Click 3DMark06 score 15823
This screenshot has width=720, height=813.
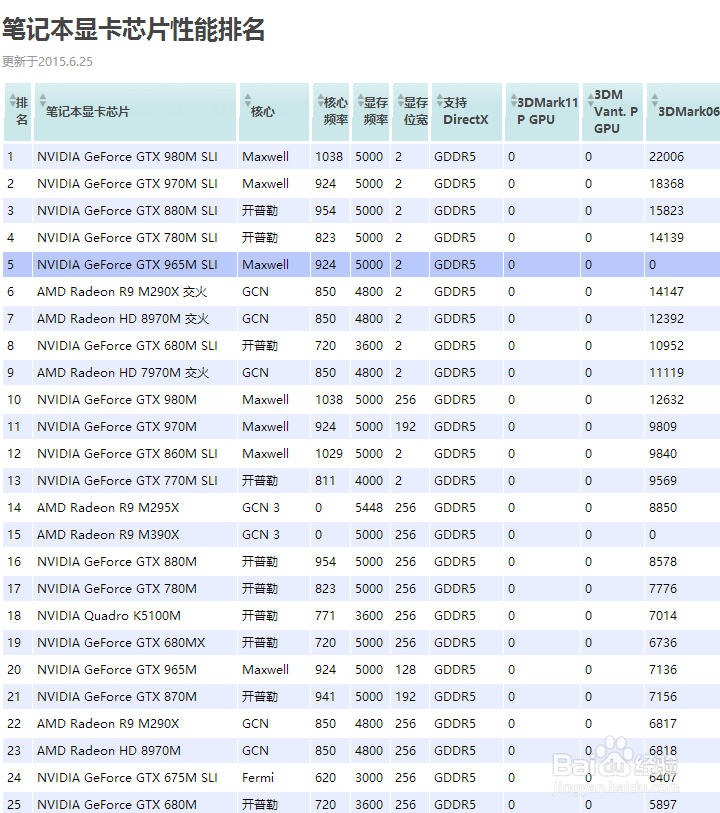[666, 211]
